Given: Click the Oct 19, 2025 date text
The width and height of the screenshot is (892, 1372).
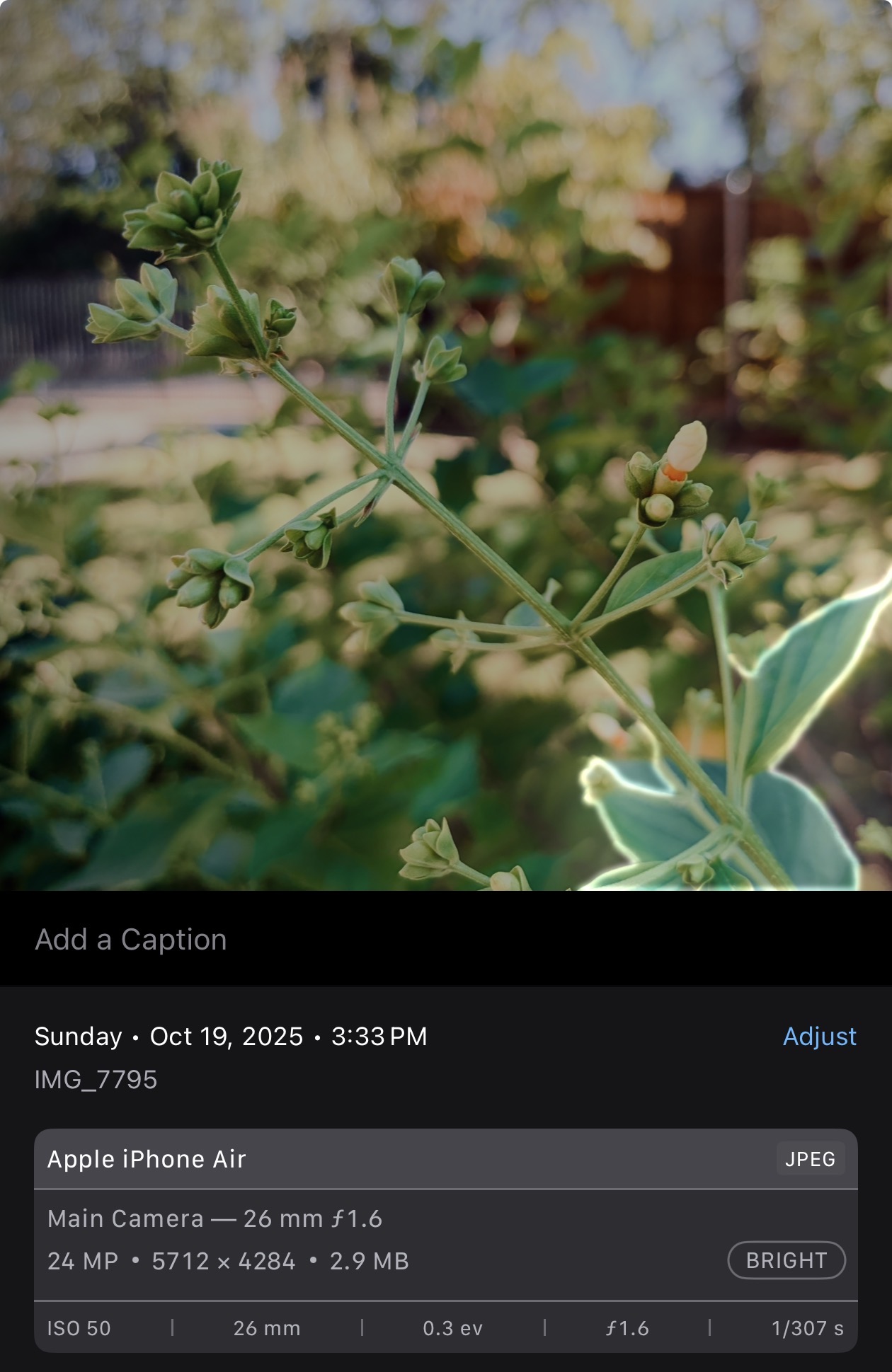Looking at the screenshot, I should (227, 1036).
